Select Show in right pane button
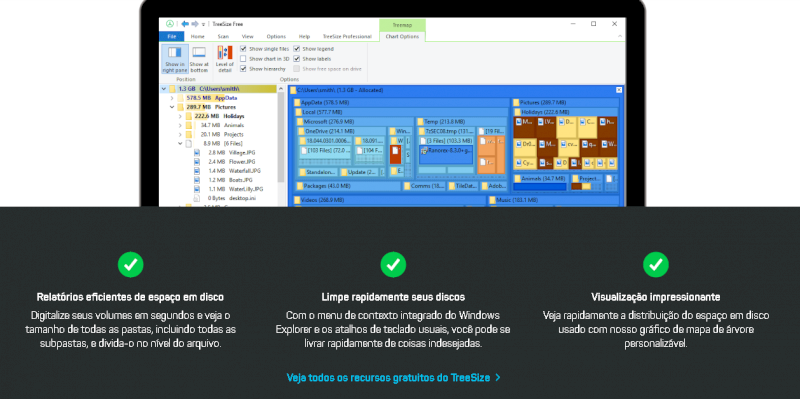 click(x=175, y=59)
